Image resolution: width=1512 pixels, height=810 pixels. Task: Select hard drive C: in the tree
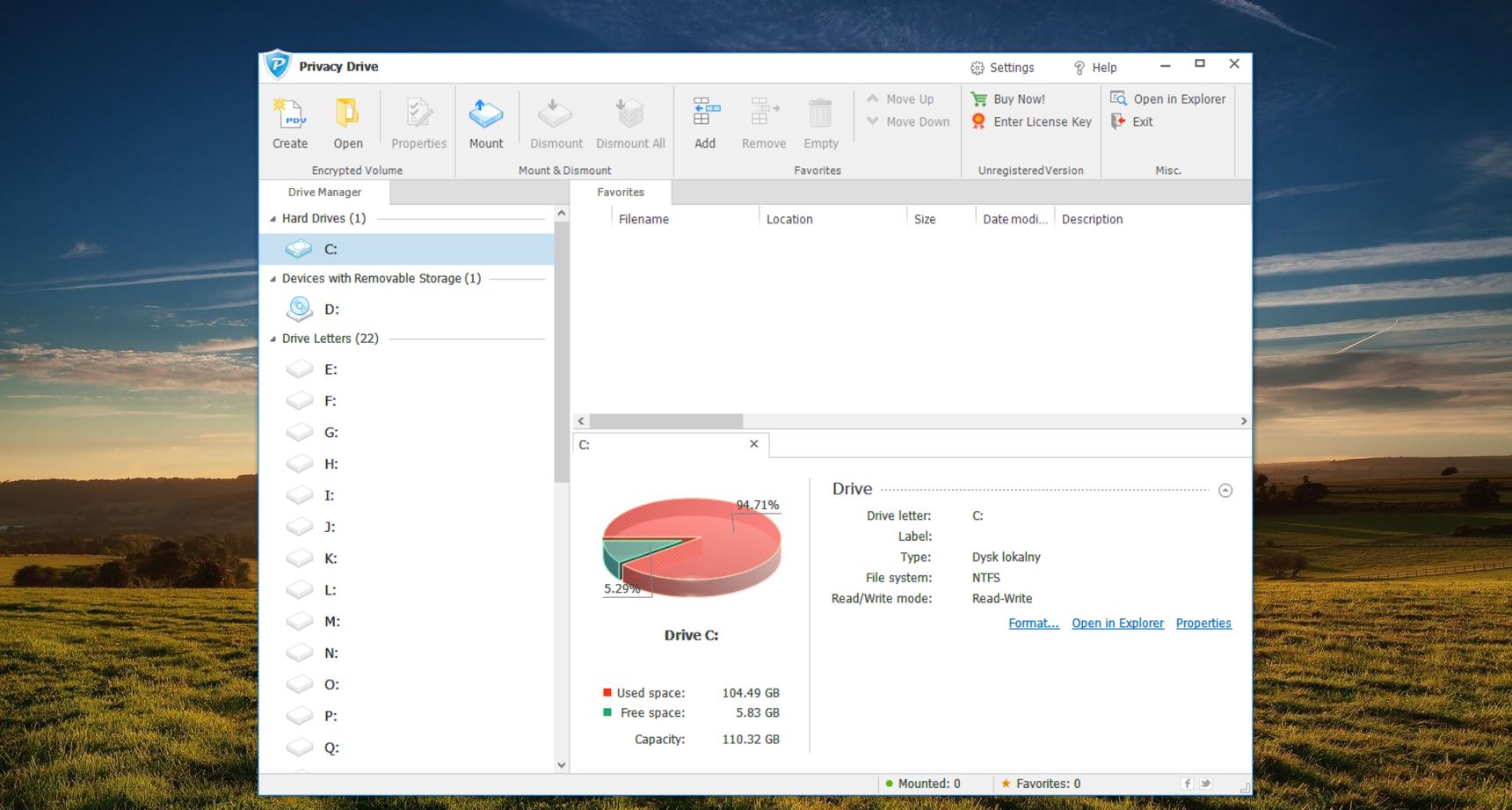(x=407, y=249)
